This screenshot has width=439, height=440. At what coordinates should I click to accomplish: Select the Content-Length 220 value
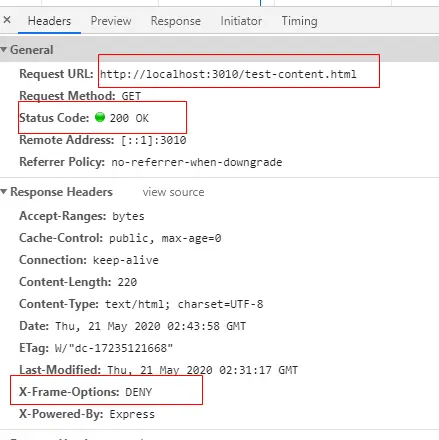coord(127,282)
